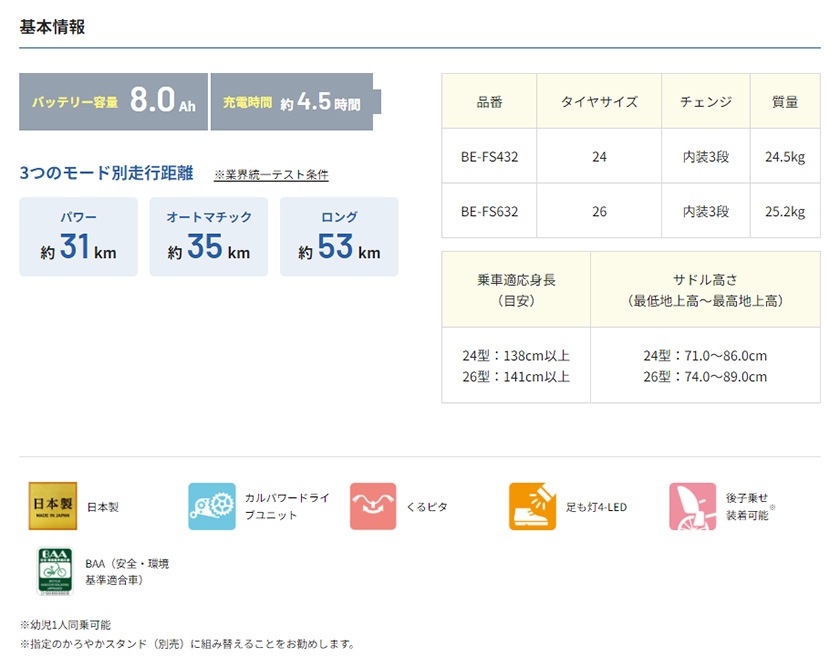Click the バッテリー容量 8.0Ah panel

[113, 102]
